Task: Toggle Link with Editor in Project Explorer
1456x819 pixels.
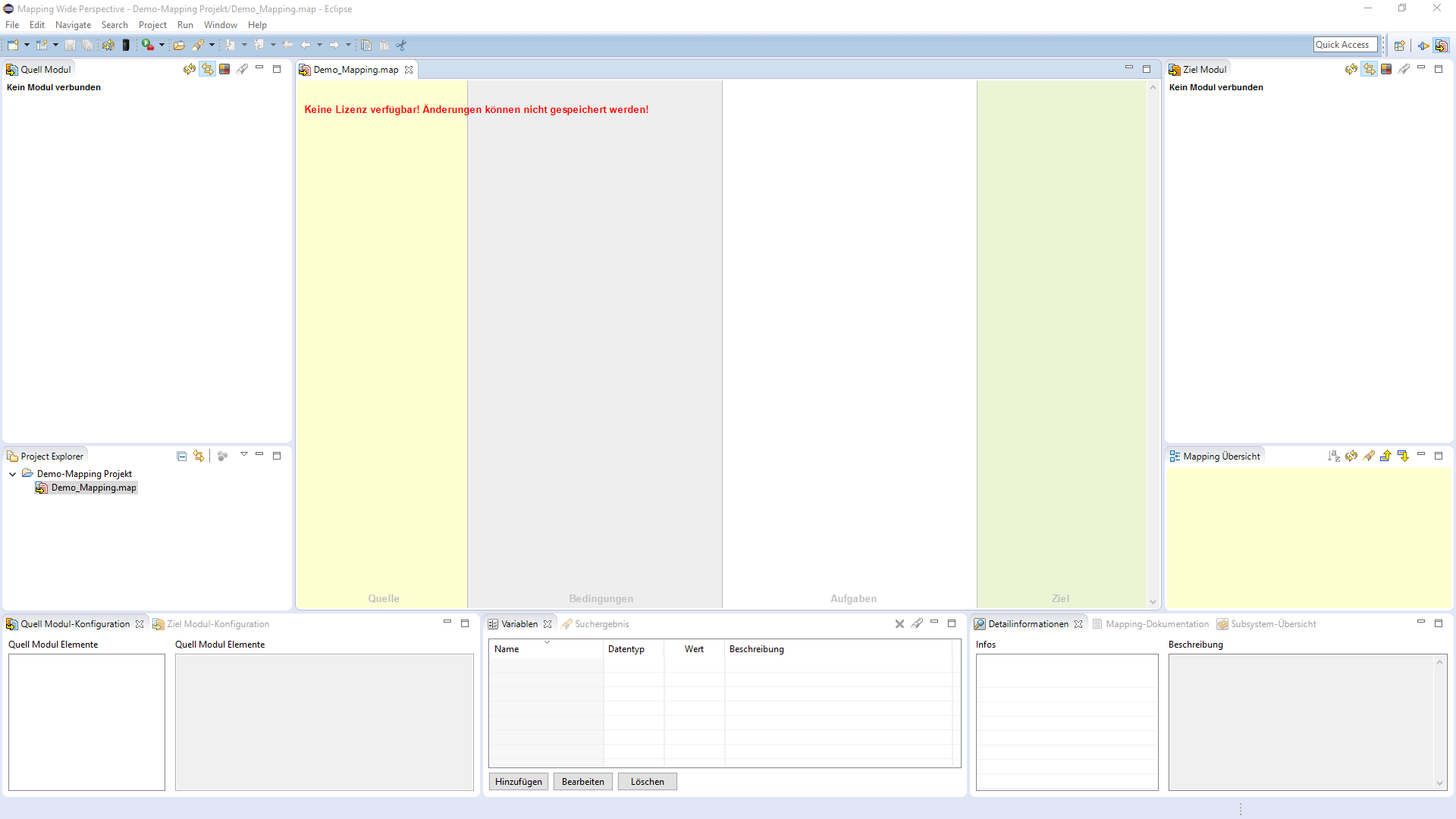Action: click(x=199, y=456)
